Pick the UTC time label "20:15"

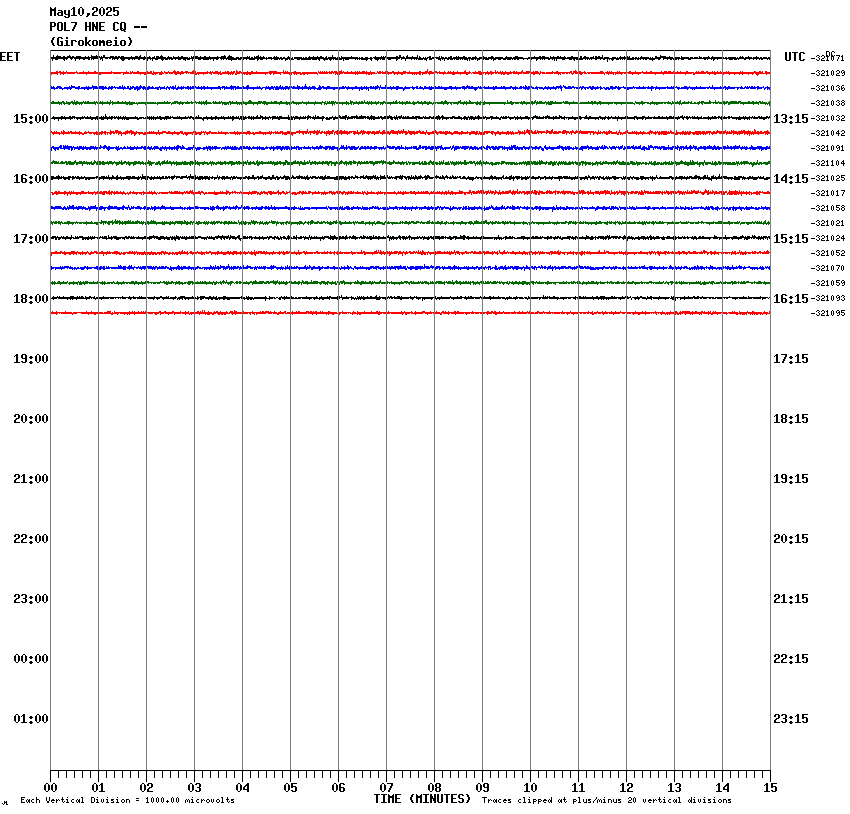coord(790,539)
